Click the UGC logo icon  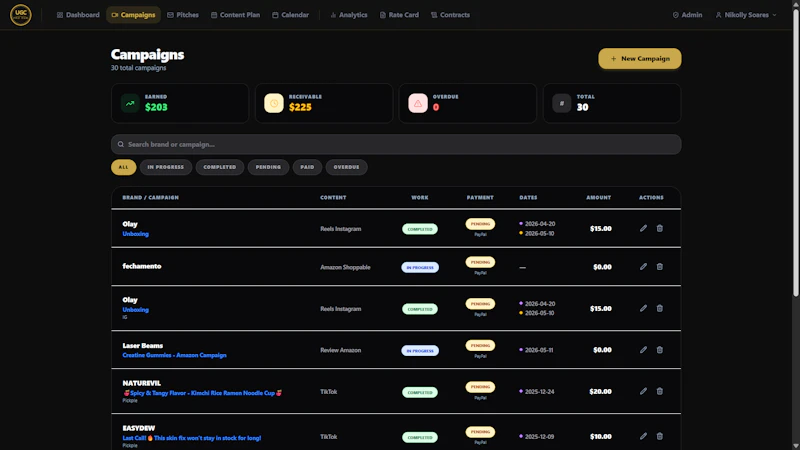pos(21,15)
